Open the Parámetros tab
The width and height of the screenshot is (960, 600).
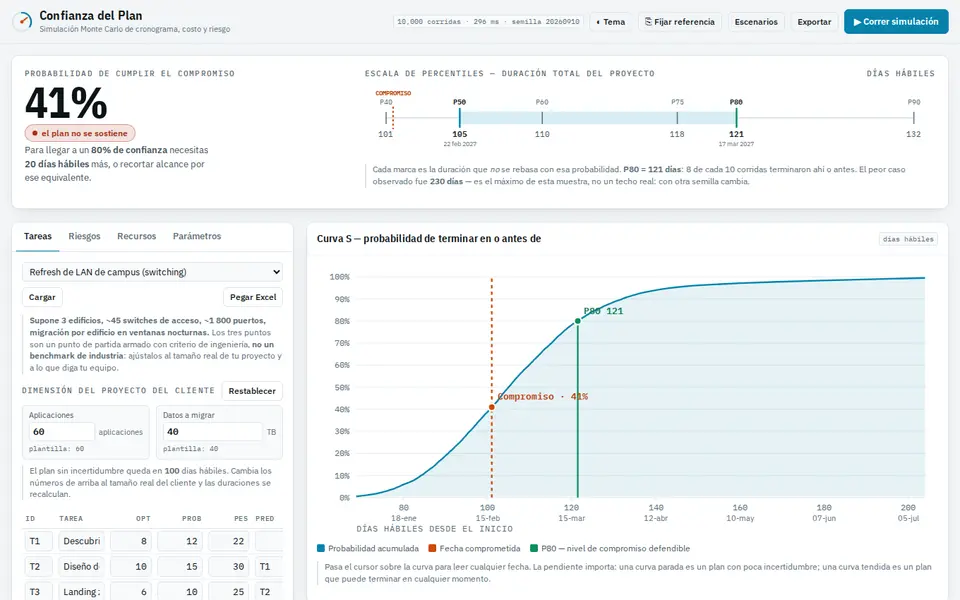(197, 236)
